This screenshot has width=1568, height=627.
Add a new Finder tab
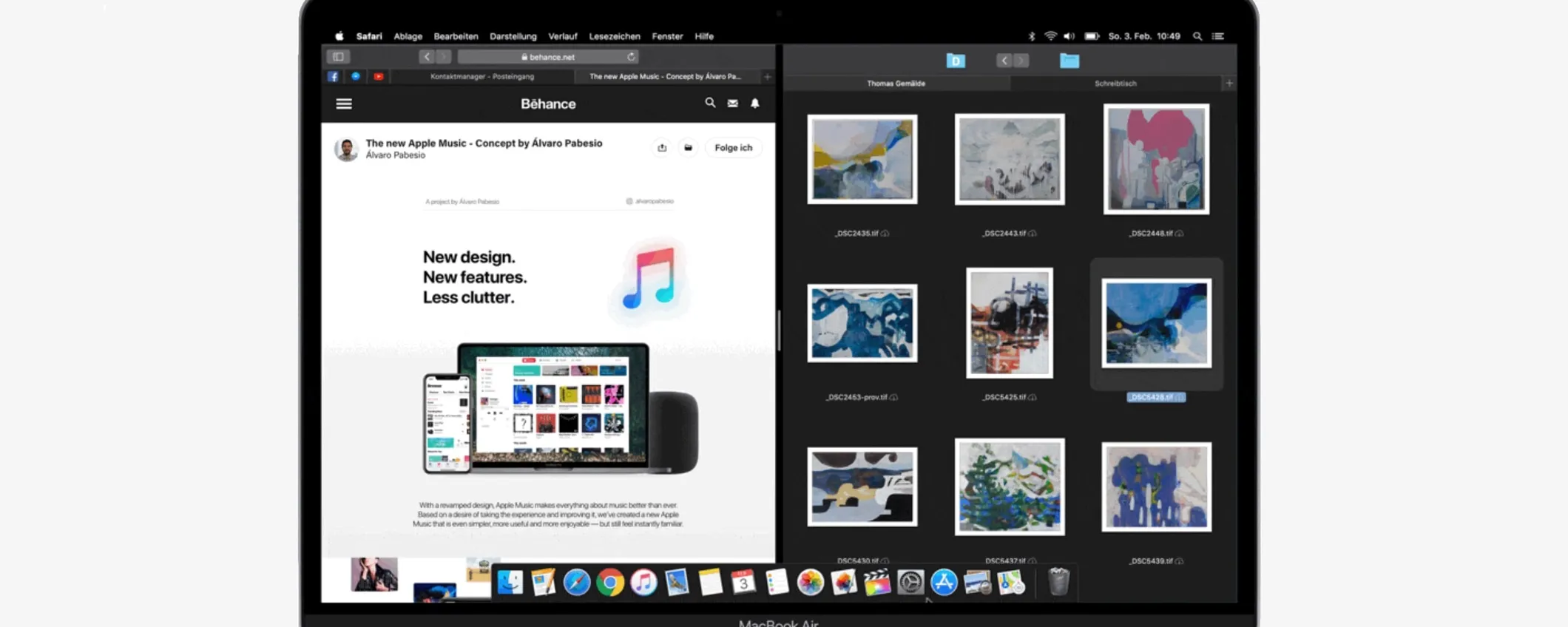[x=1229, y=84]
